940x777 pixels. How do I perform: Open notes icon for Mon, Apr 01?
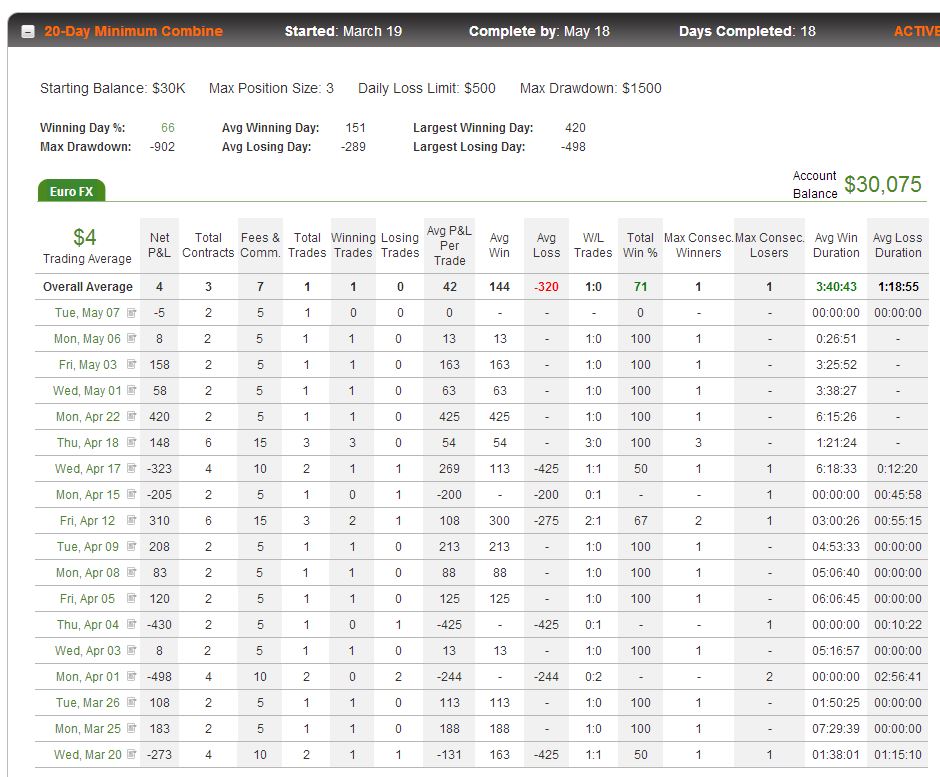point(131,676)
